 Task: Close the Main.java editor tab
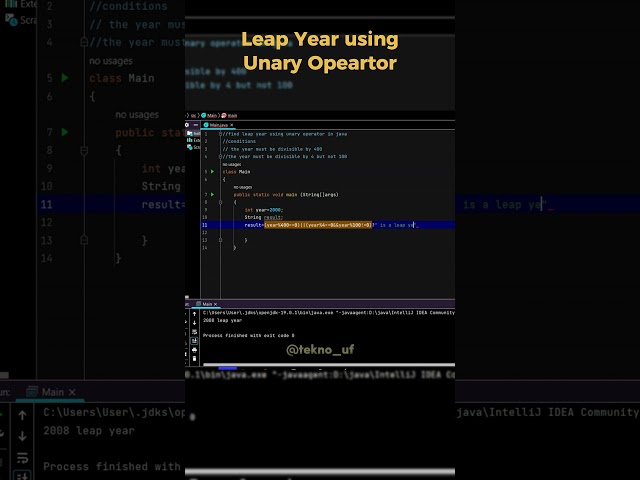pos(231,125)
